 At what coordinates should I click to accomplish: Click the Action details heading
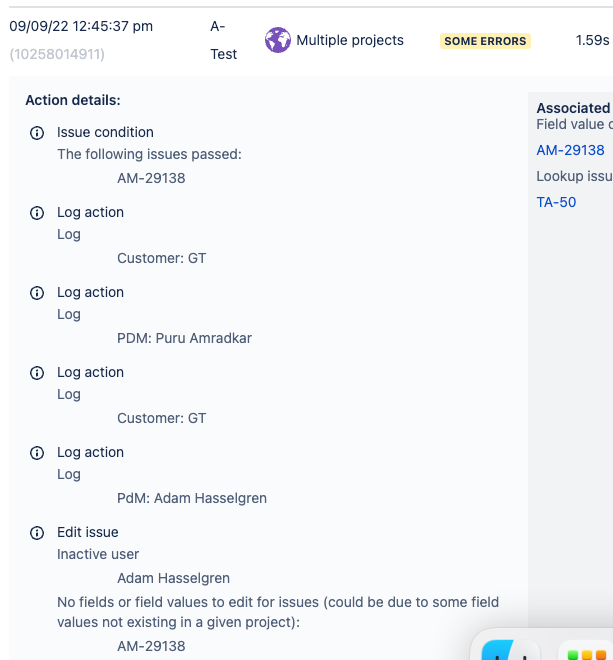coord(73,100)
